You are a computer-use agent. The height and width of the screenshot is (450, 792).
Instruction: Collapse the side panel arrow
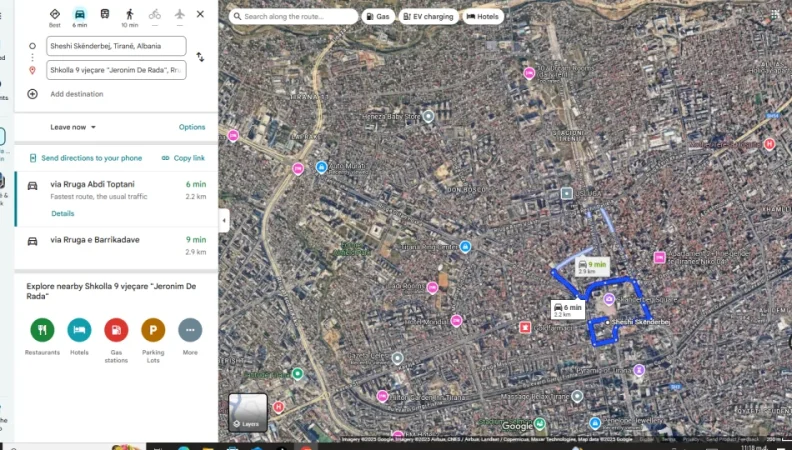click(224, 220)
